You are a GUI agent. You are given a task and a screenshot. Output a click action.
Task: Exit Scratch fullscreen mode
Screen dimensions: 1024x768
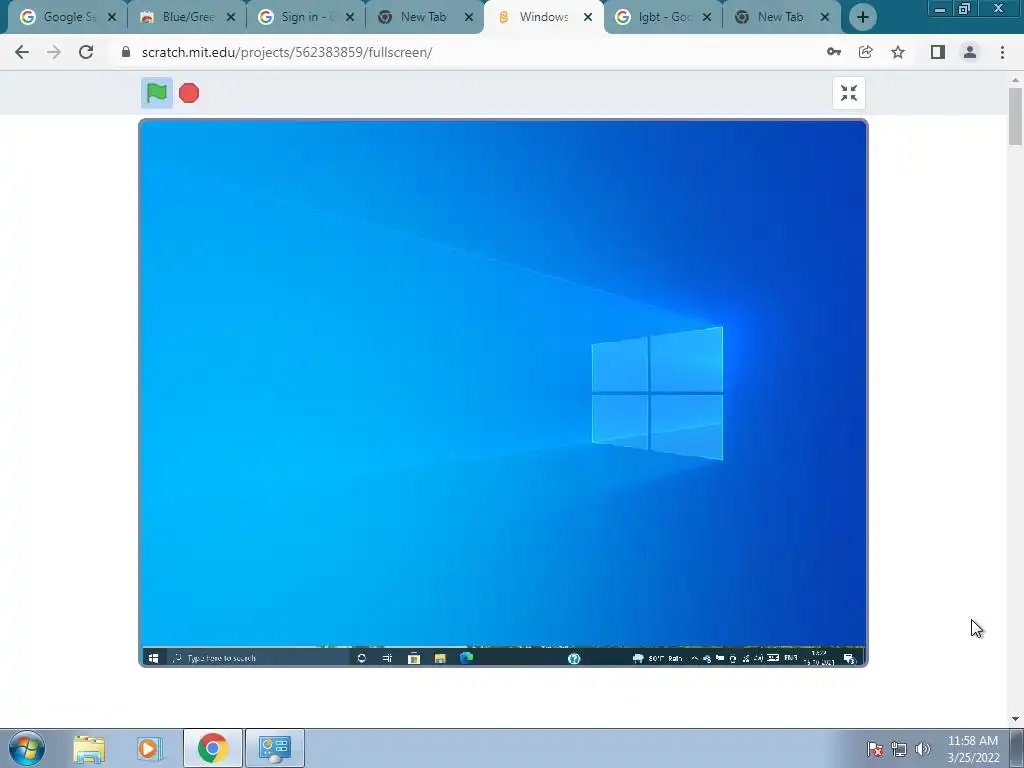tap(848, 93)
